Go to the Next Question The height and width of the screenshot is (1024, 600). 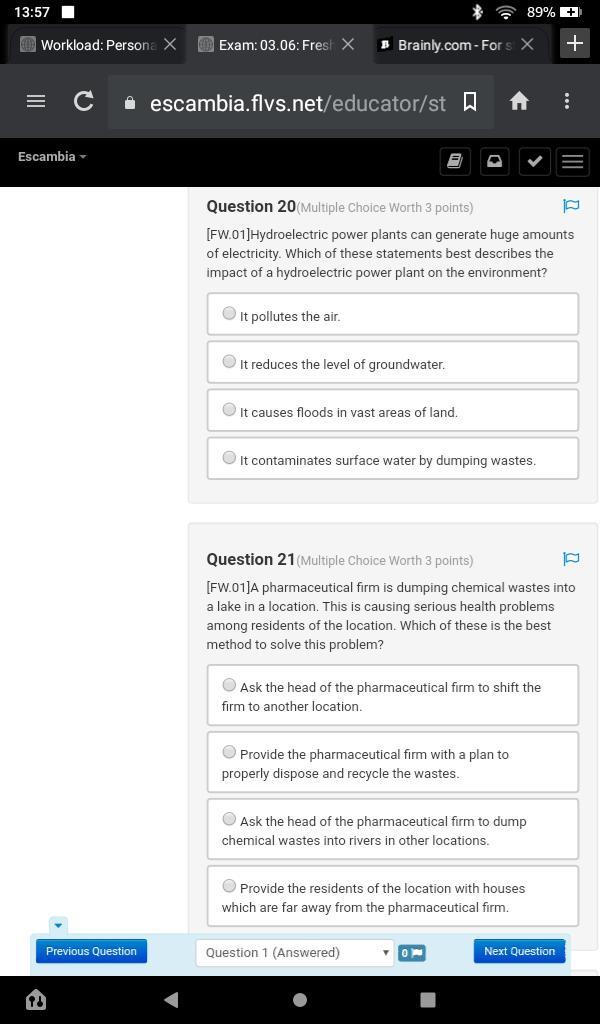[x=519, y=951]
